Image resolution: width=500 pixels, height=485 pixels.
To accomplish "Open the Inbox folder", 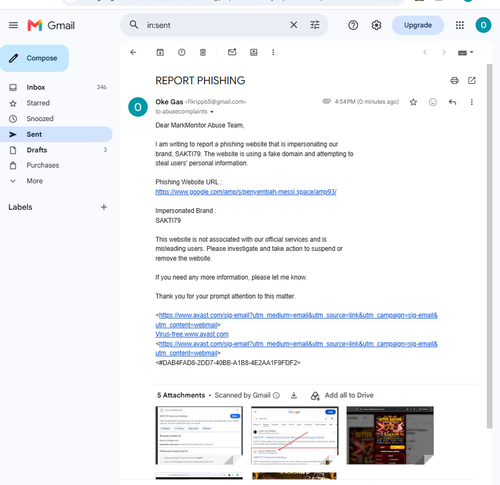I will point(56,87).
